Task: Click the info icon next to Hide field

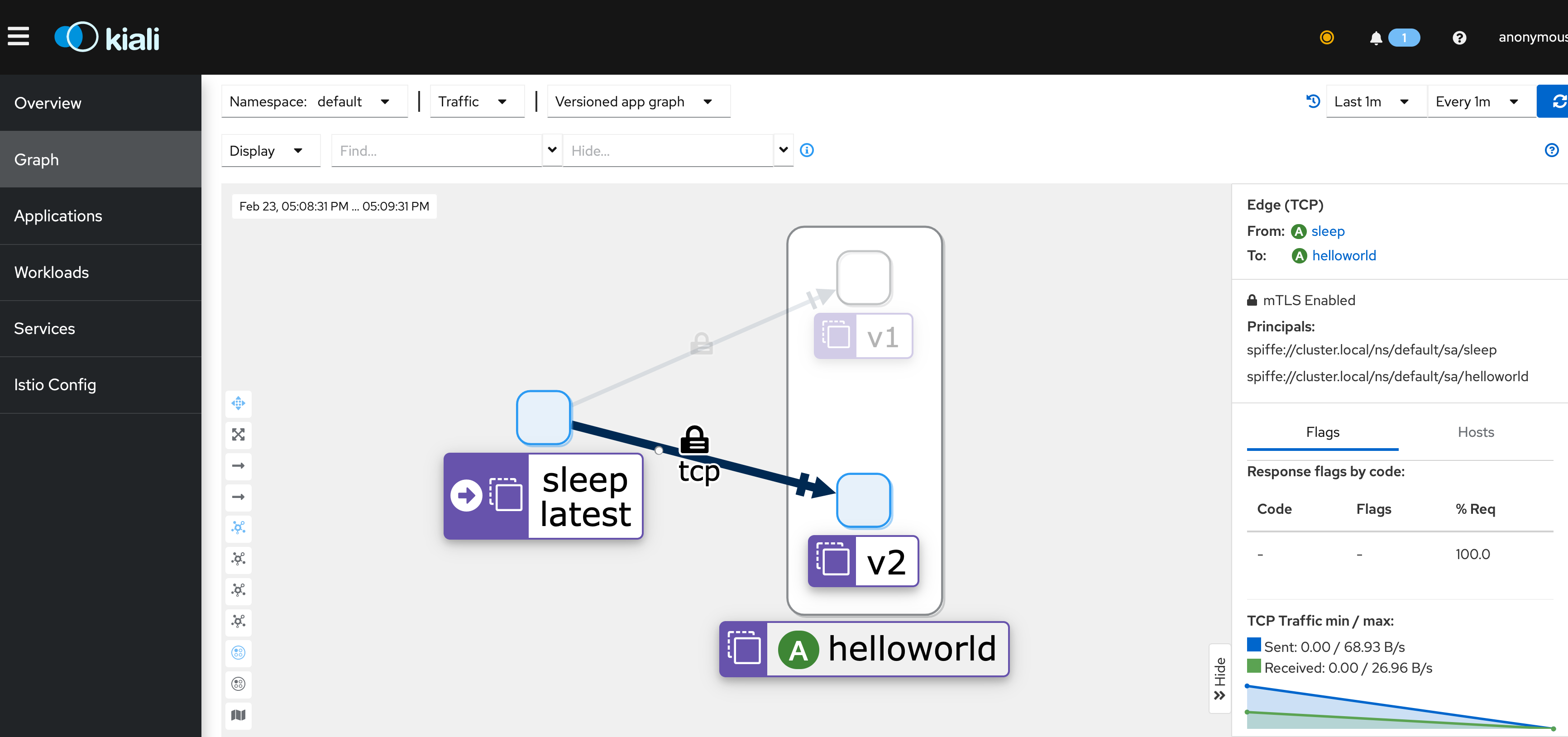Action: (807, 150)
